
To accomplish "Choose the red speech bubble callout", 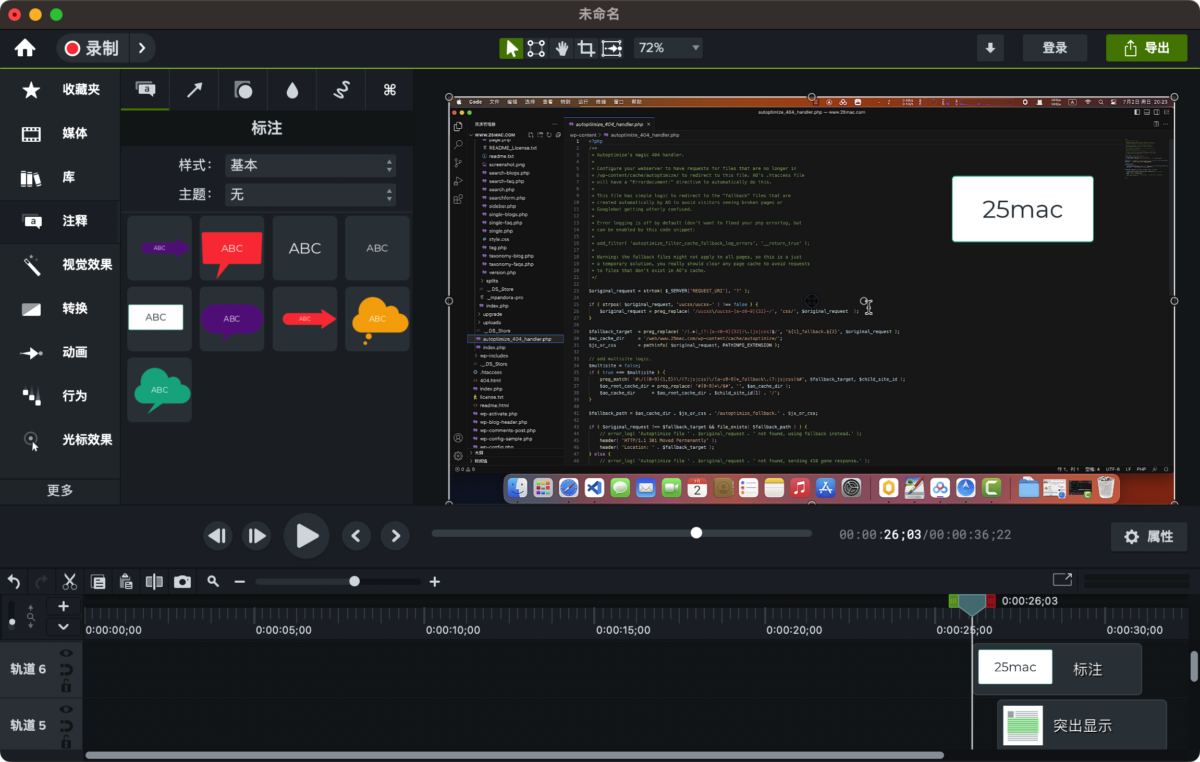I will (x=232, y=248).
